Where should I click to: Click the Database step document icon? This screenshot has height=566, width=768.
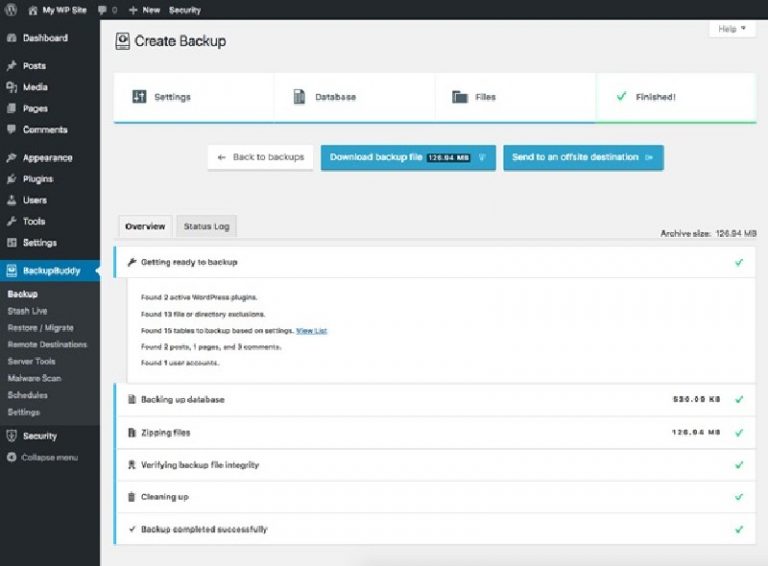(299, 96)
